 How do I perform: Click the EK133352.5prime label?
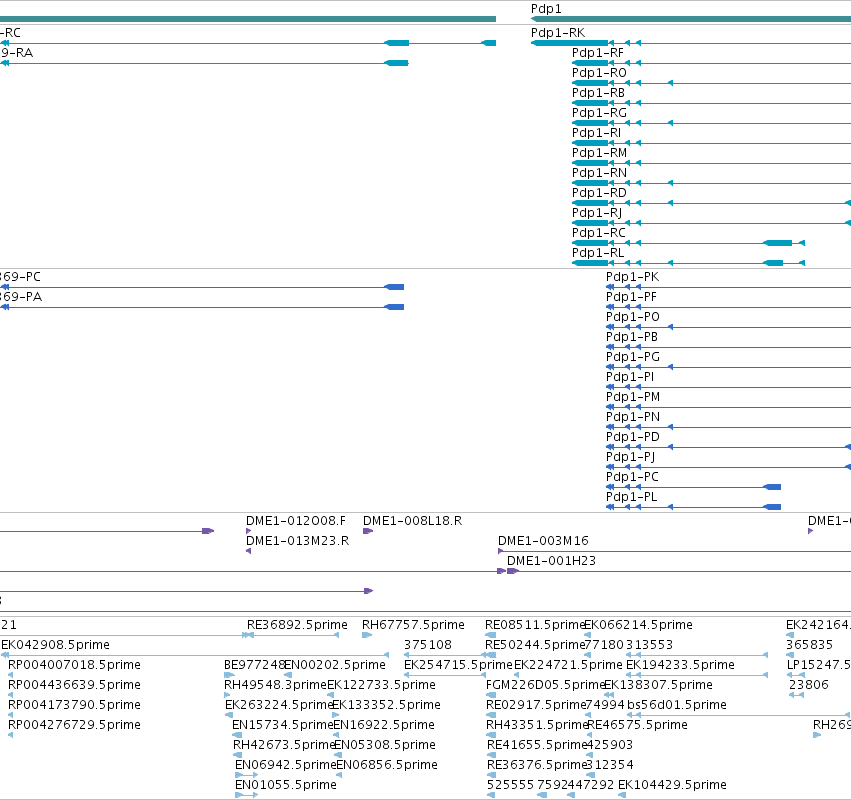386,706
